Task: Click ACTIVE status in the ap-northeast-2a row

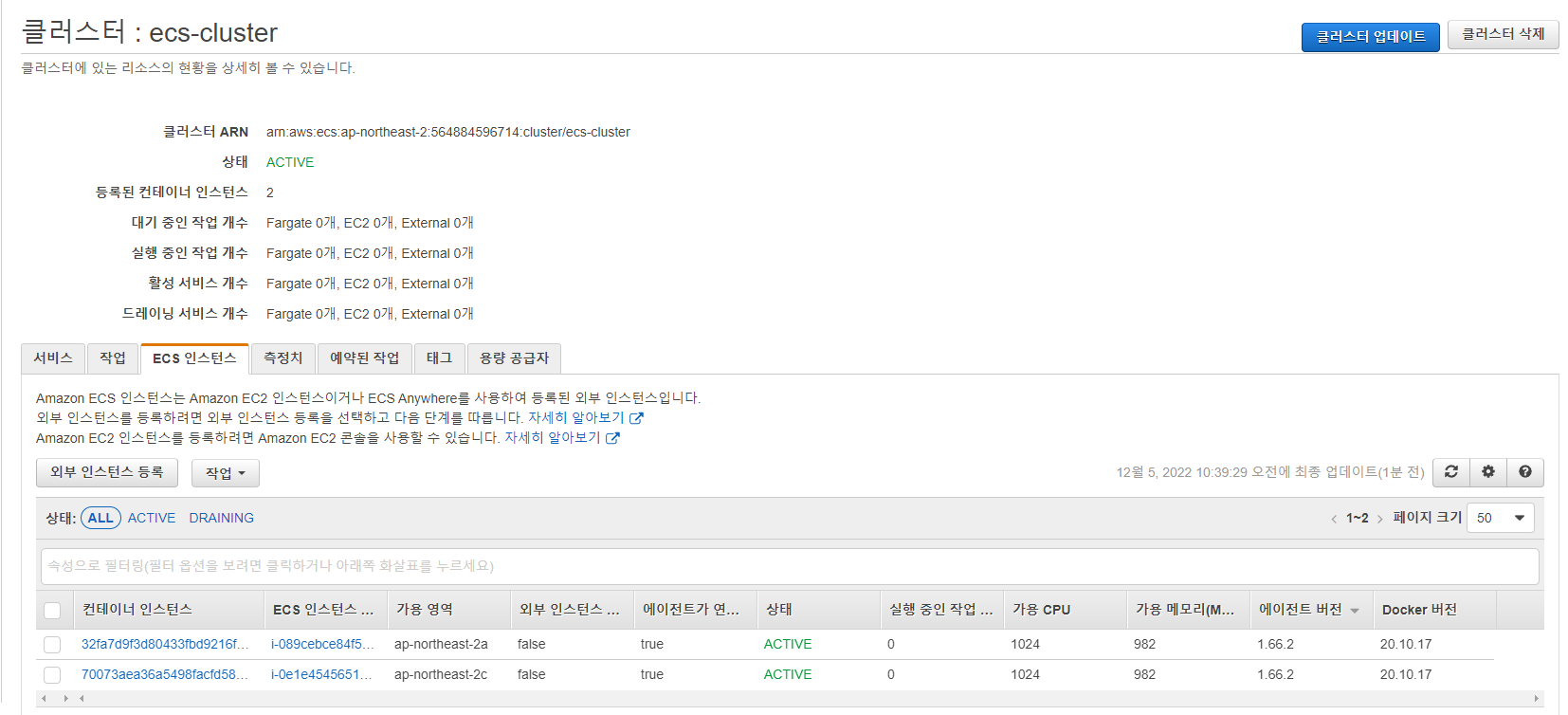Action: coord(788,645)
